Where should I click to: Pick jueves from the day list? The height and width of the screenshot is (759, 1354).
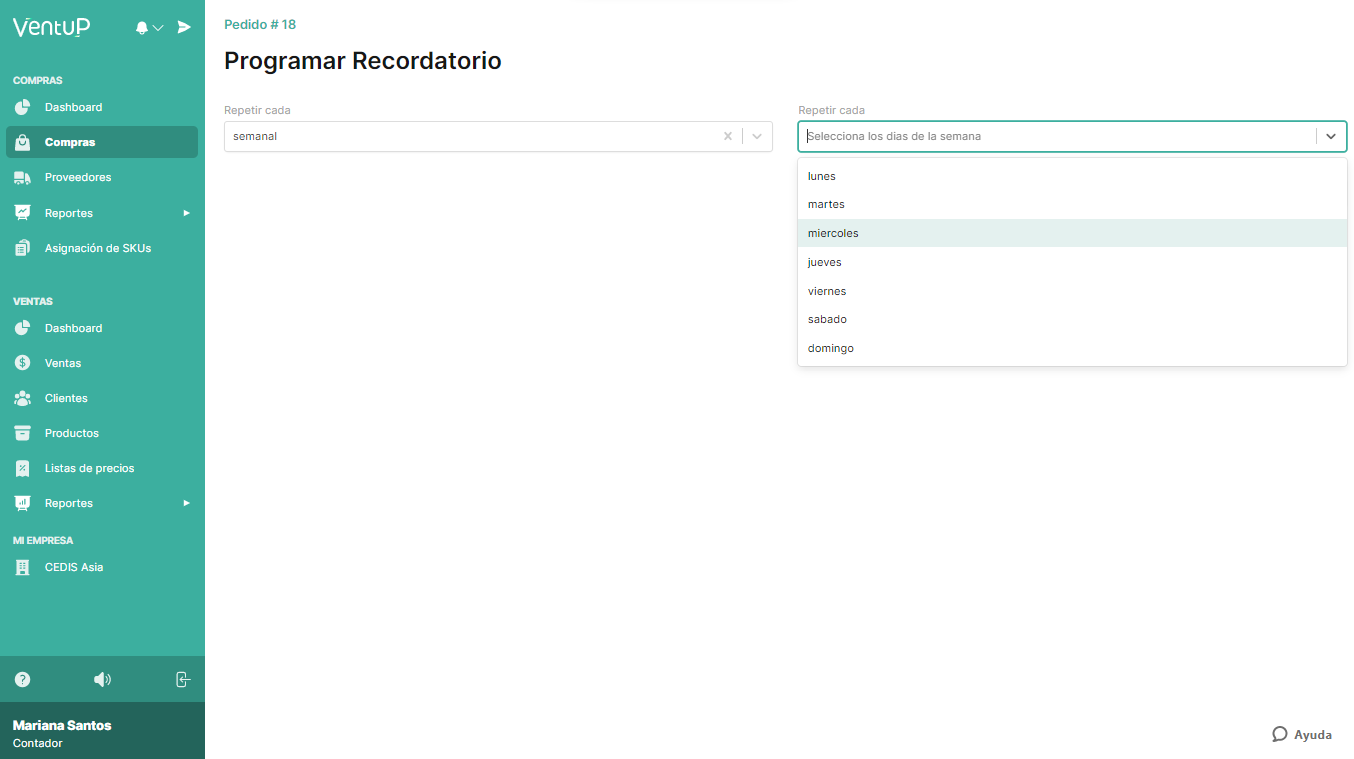point(1072,262)
